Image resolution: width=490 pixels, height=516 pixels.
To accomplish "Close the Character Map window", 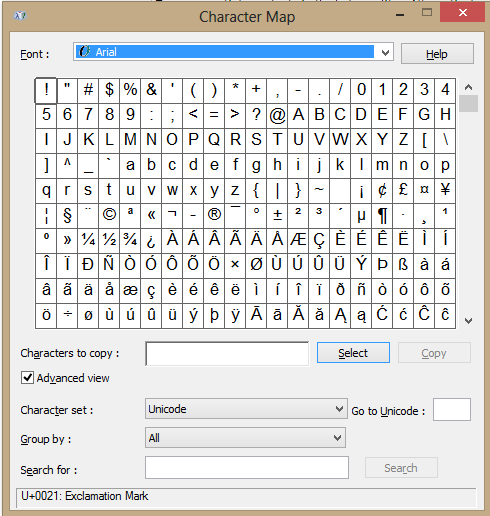I will pyautogui.click(x=462, y=13).
